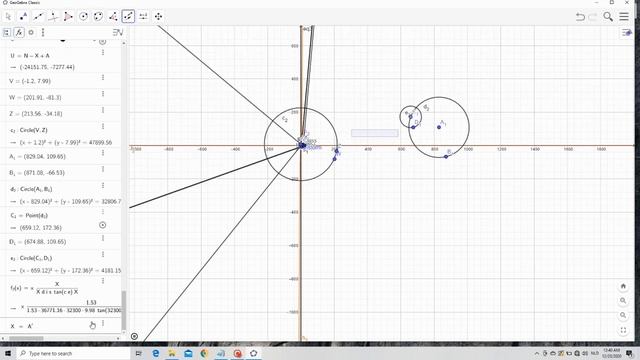The image size is (640, 360).
Task: Open File Explorer from taskbar
Action: (172, 353)
